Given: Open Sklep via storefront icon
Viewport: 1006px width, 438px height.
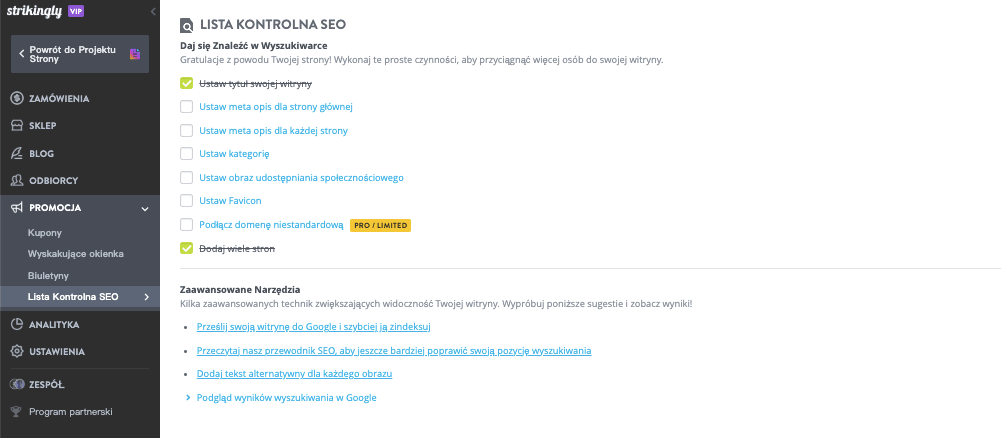Looking at the screenshot, I should point(17,126).
